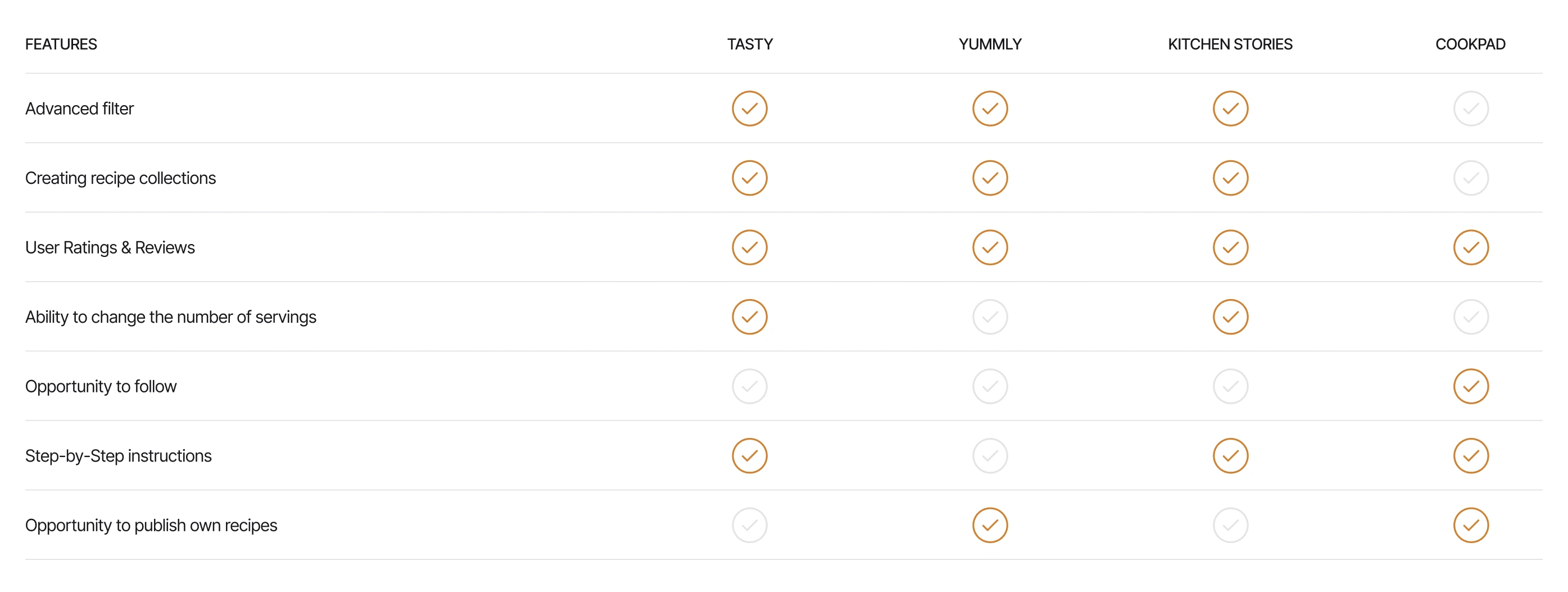This screenshot has height=592, width=1568.
Task: Click the KITCHEN STORIES column header
Action: click(1230, 44)
